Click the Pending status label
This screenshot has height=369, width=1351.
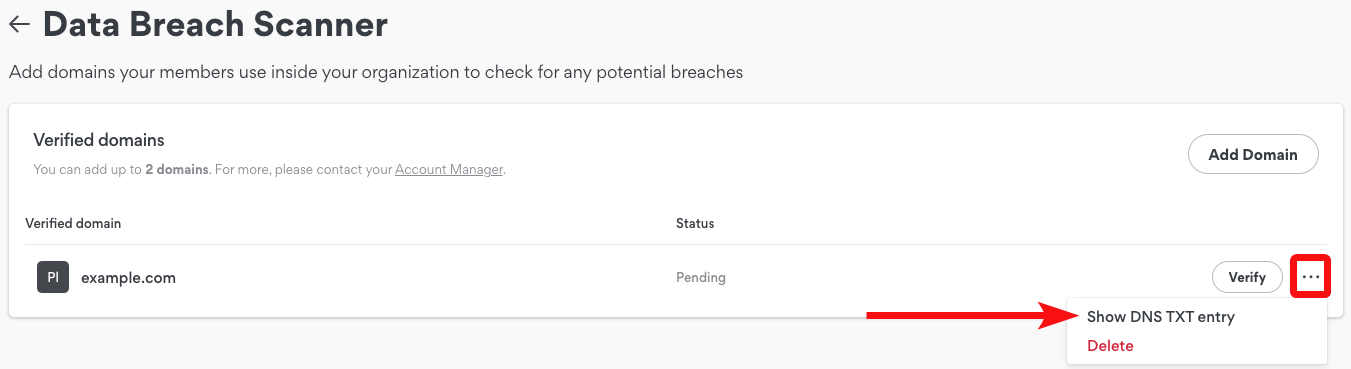[701, 277]
